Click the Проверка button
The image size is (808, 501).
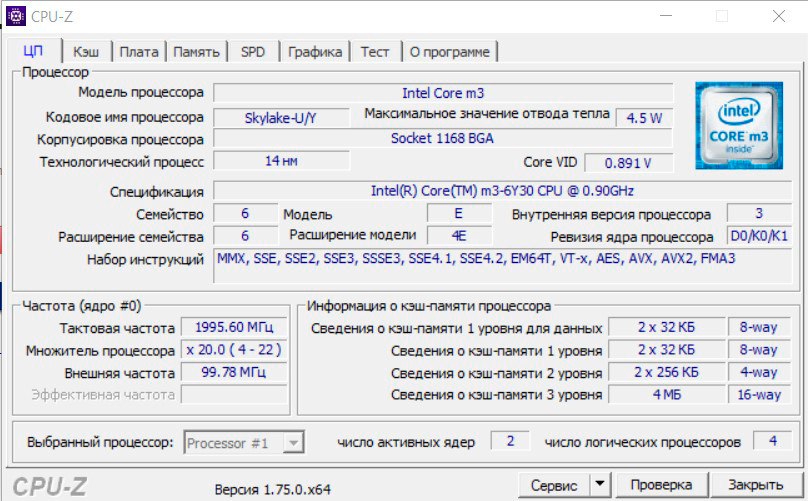[x=661, y=485]
